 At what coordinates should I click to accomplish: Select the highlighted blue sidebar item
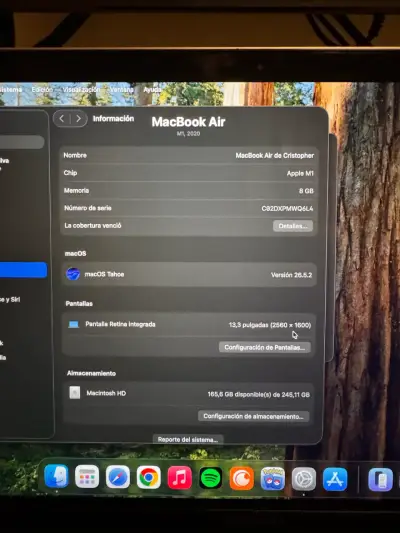pyautogui.click(x=23, y=270)
